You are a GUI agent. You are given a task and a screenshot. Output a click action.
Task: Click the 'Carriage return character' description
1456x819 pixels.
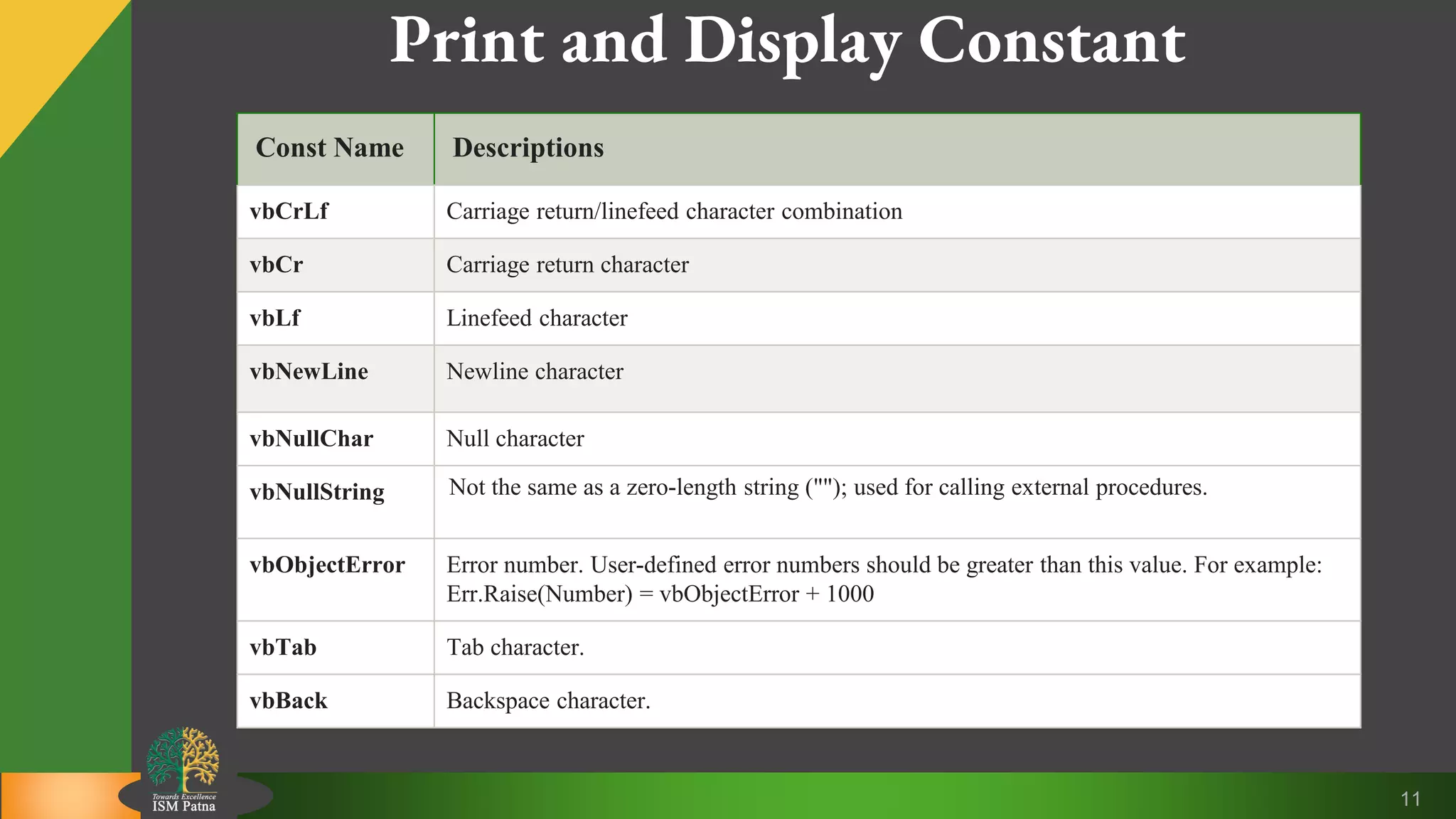click(x=567, y=265)
